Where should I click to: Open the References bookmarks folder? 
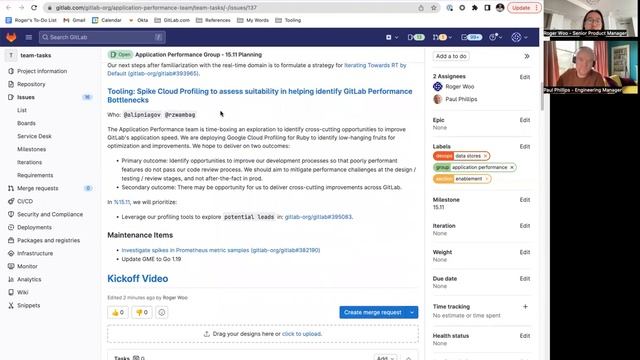point(213,20)
